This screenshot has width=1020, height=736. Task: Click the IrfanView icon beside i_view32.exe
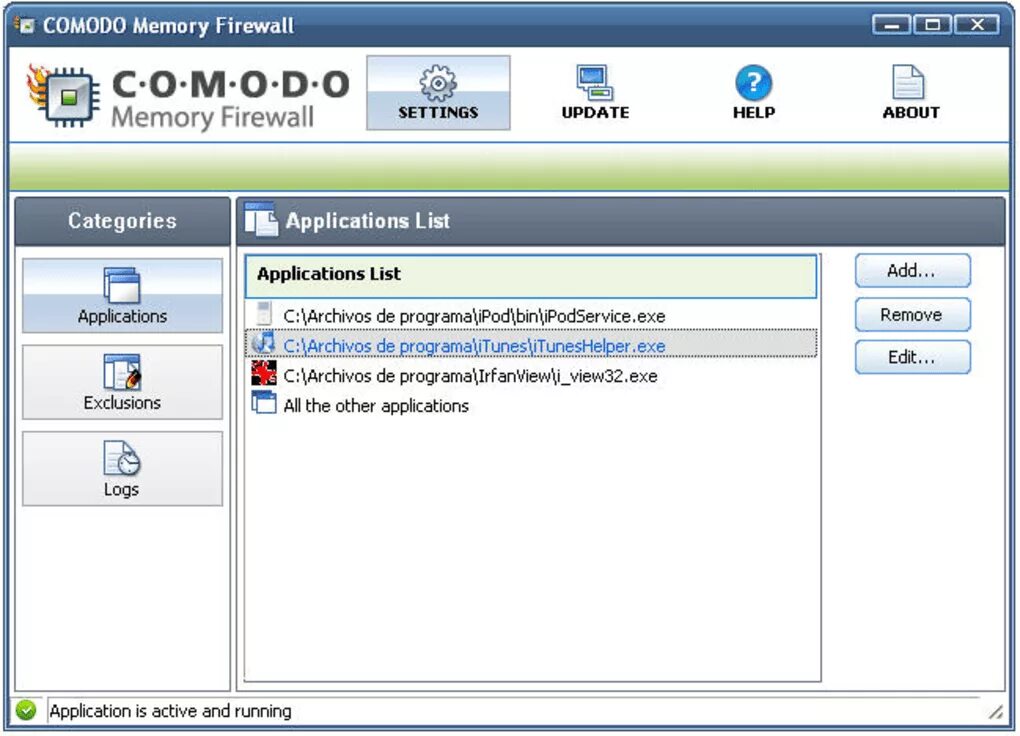point(263,374)
